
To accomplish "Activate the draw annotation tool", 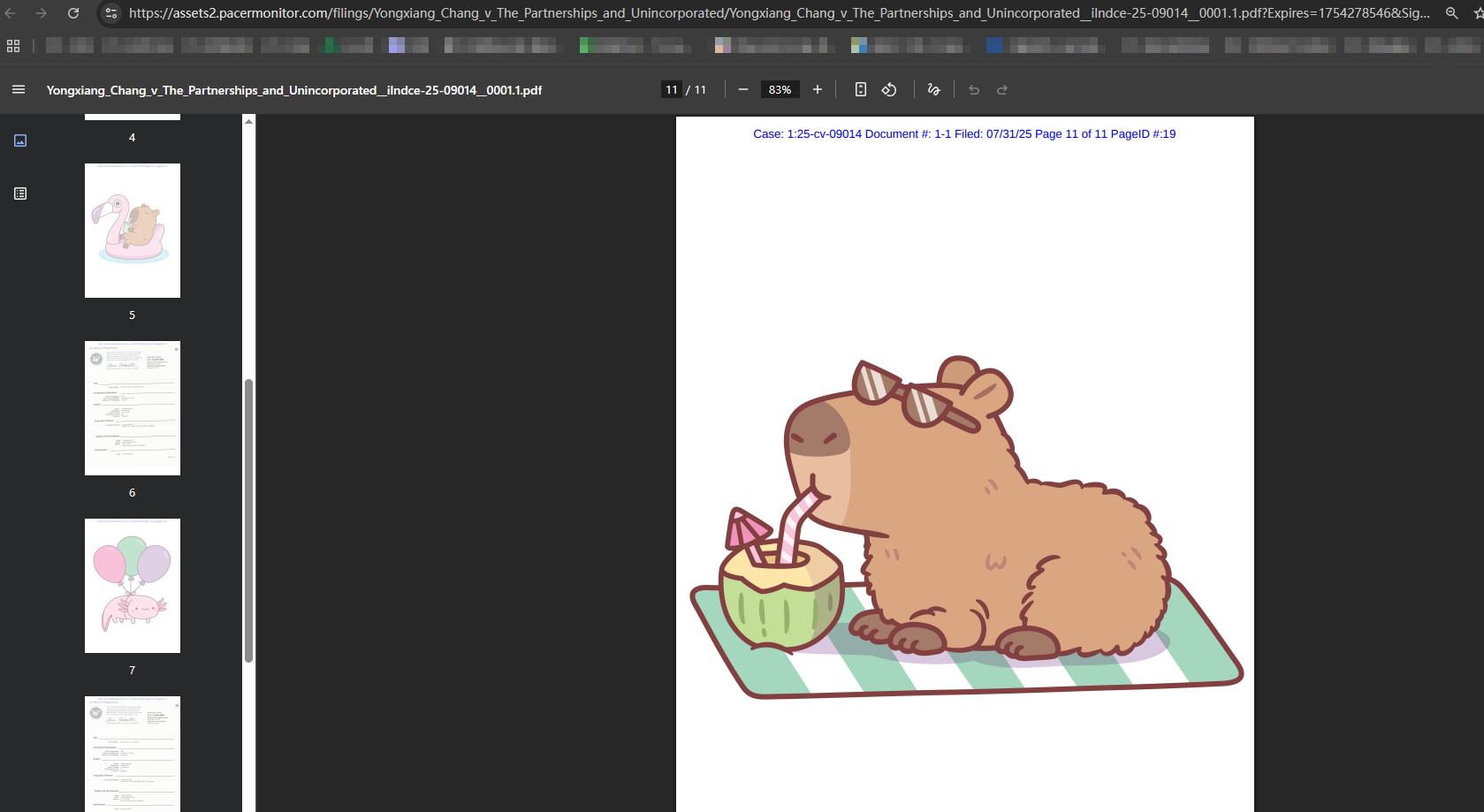I will (x=933, y=89).
